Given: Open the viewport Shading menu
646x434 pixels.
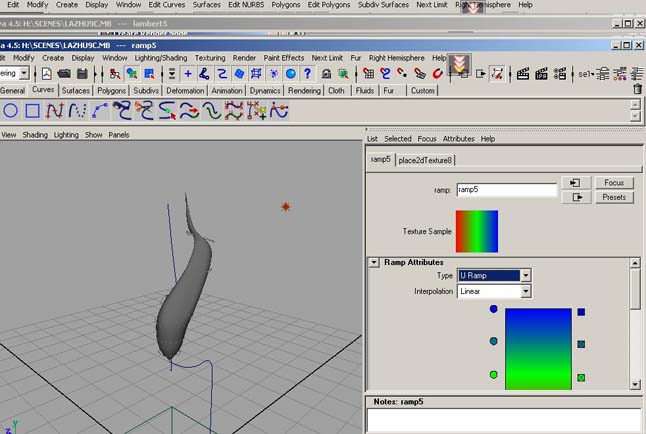Looking at the screenshot, I should point(35,135).
